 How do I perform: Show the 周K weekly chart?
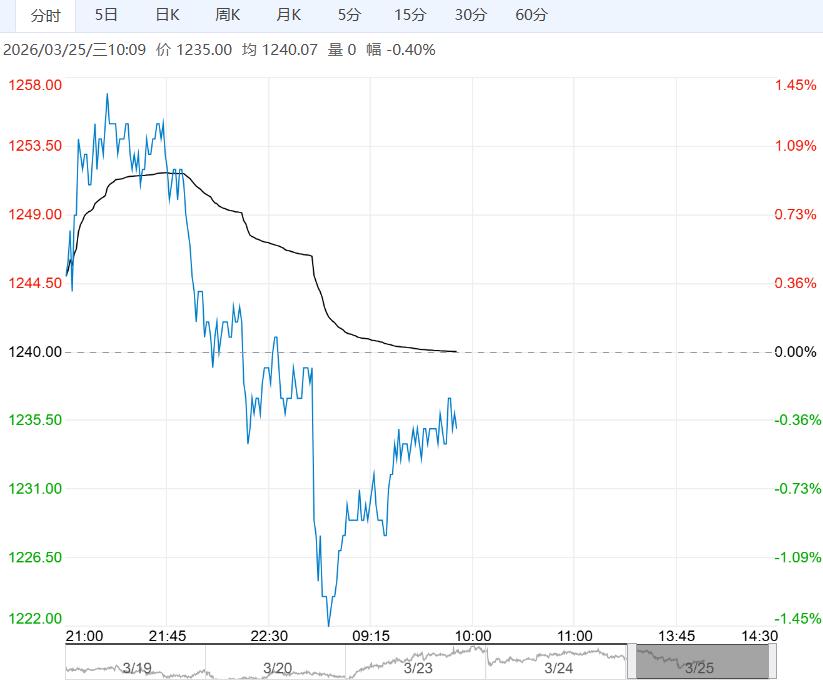click(x=228, y=15)
